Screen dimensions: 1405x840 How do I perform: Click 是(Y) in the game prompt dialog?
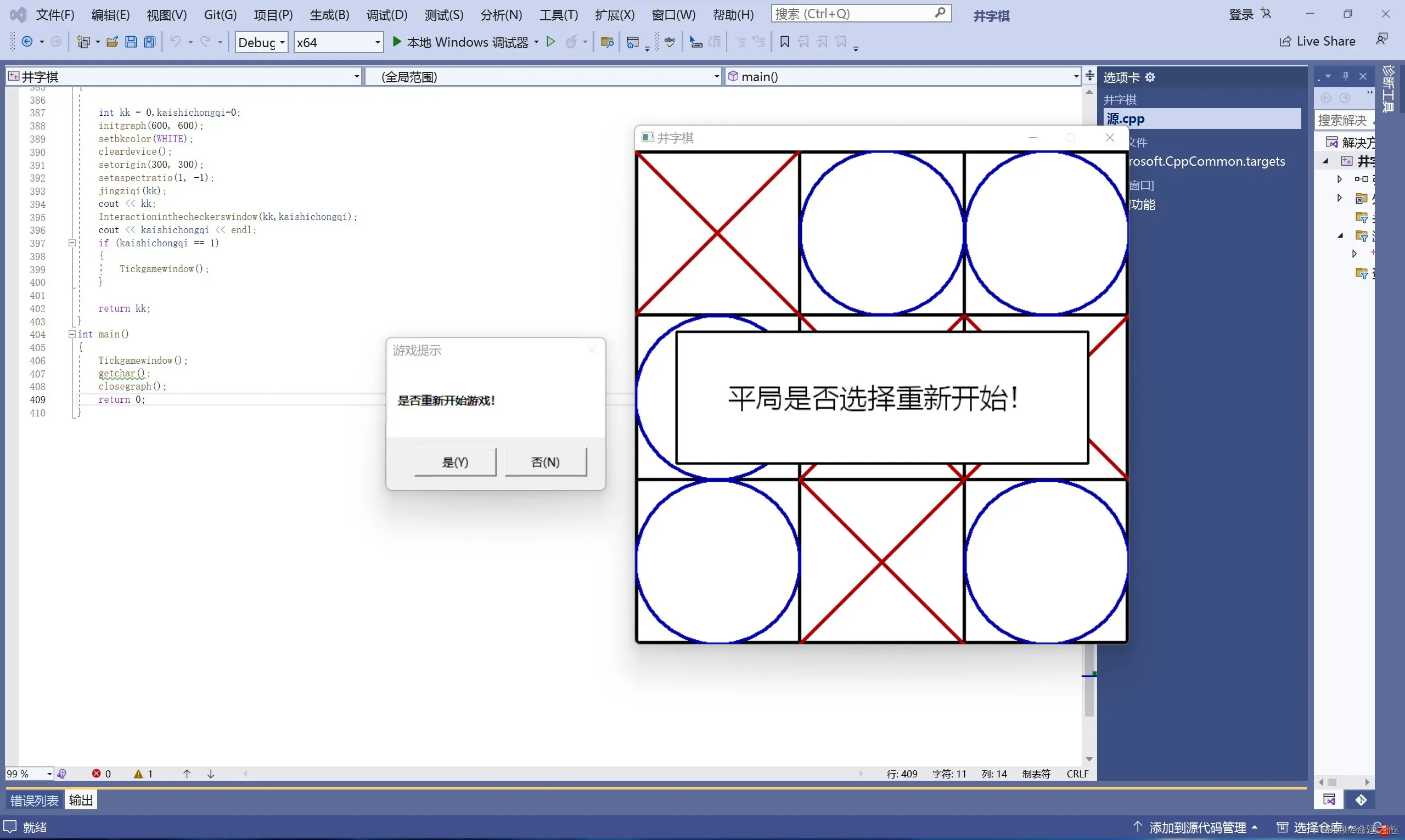click(455, 462)
